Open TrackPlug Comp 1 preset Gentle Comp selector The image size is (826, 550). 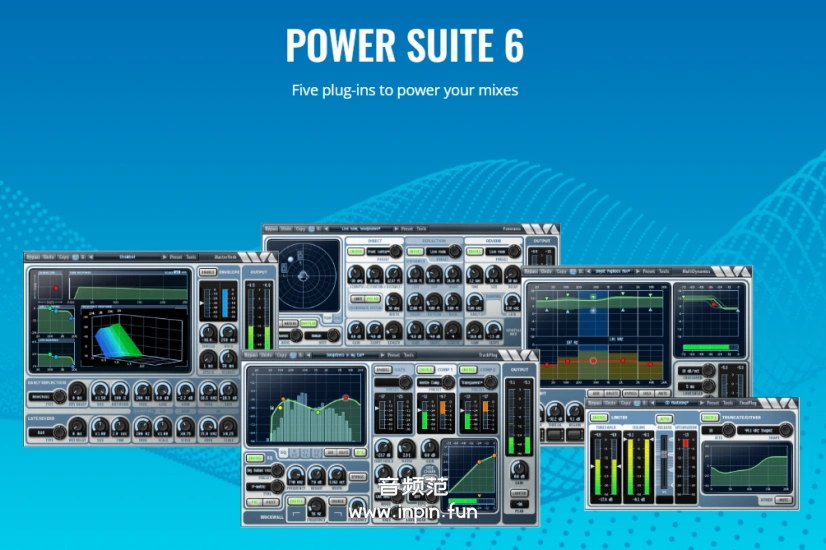(436, 382)
